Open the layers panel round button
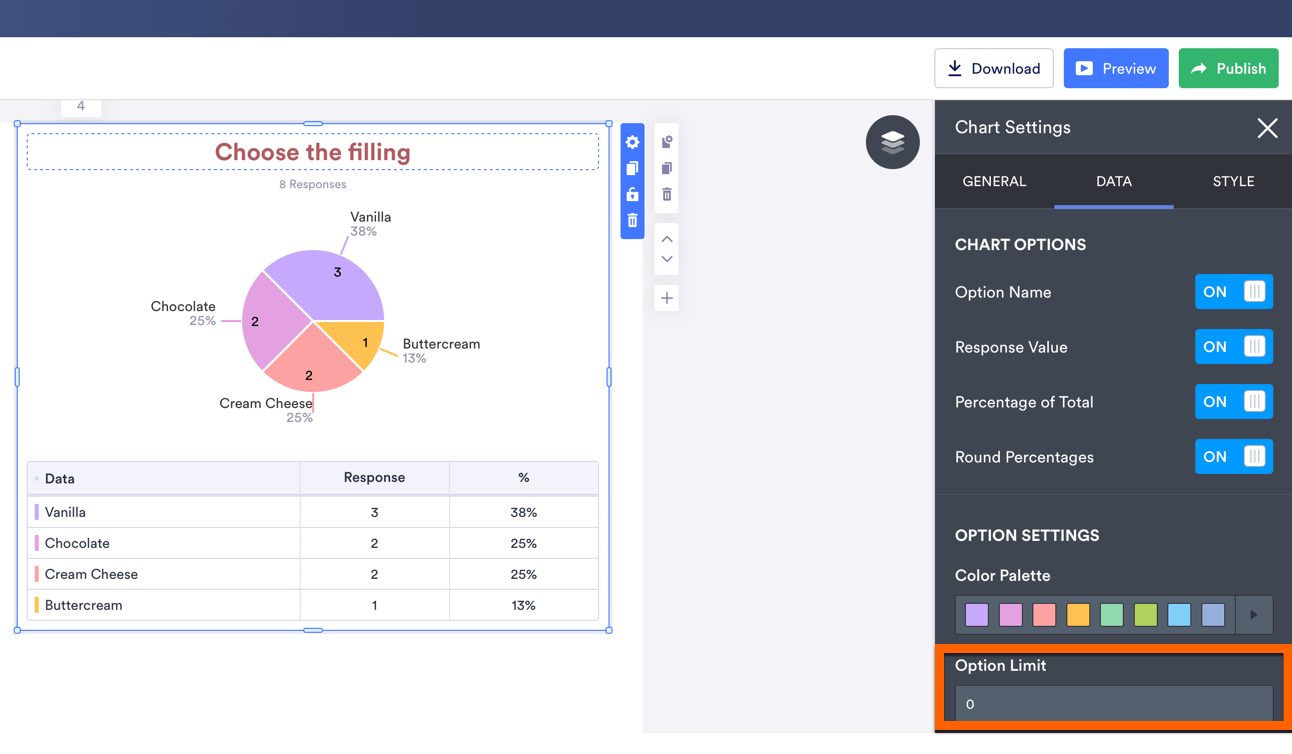 point(892,142)
